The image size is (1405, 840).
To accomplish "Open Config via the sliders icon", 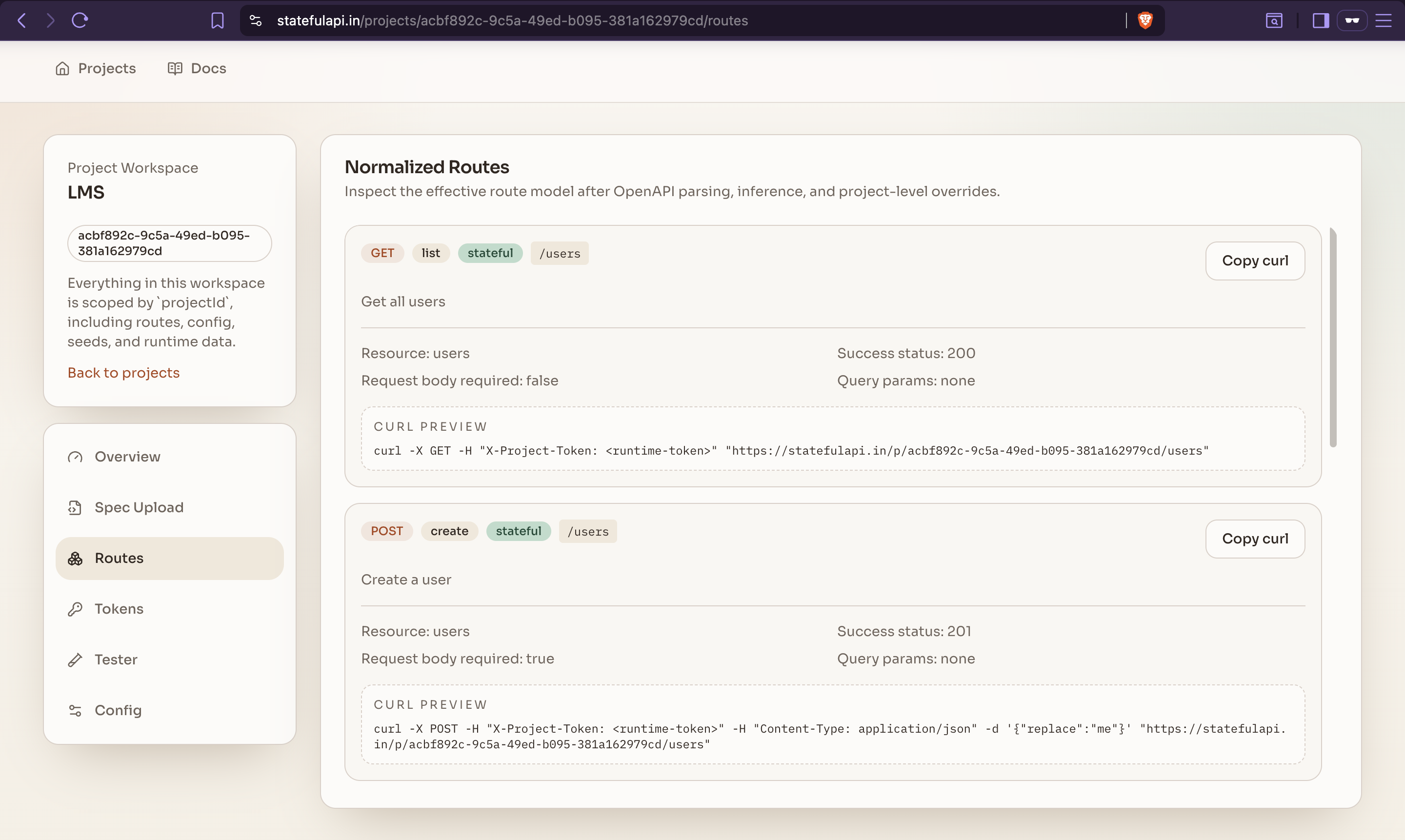I will [x=76, y=710].
